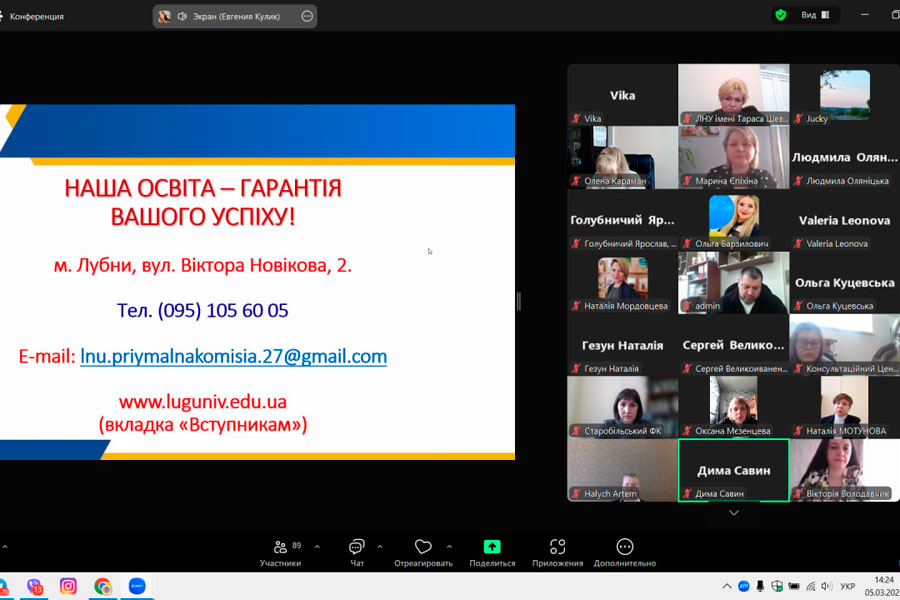The image size is (900, 600).
Task: Select Олена Караман video tile
Action: [x=622, y=157]
